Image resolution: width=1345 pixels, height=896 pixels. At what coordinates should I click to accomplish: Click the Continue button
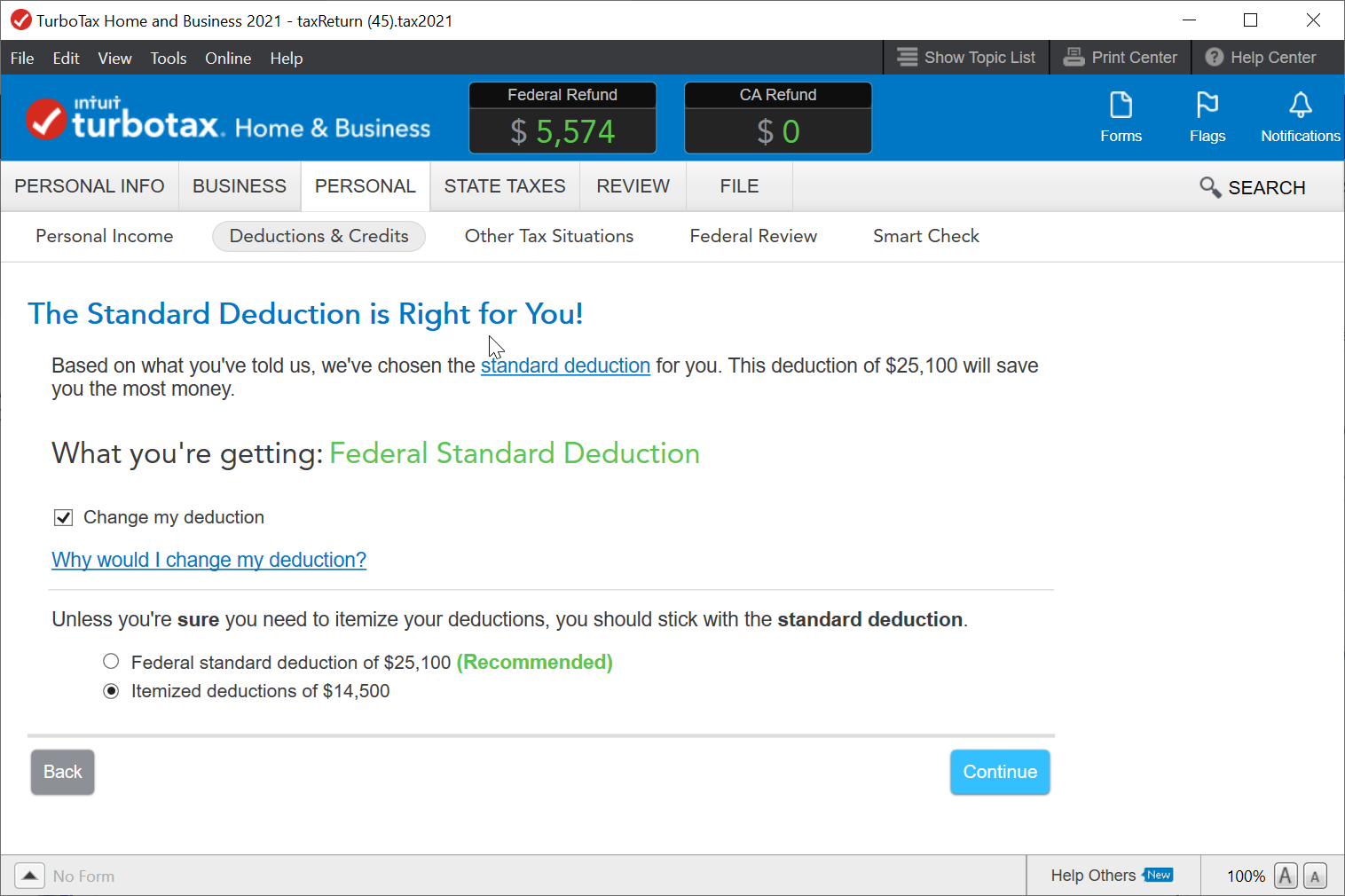tap(1000, 772)
